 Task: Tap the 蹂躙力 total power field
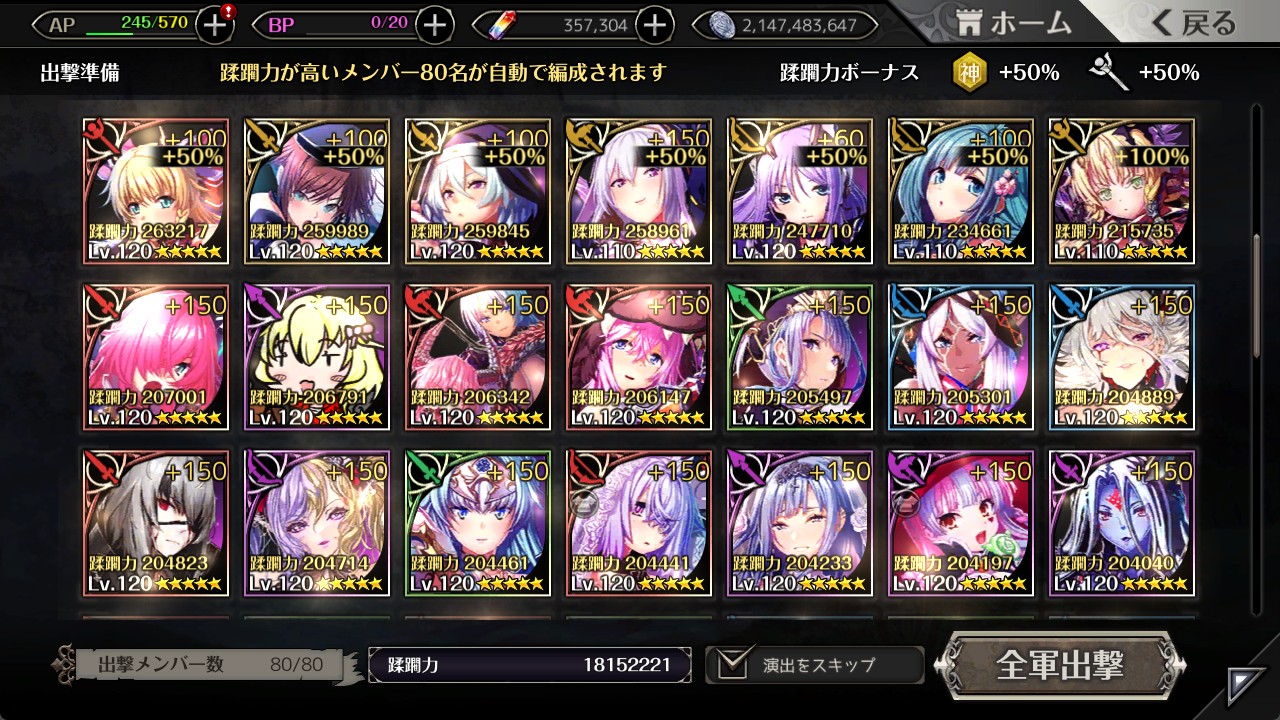(x=530, y=665)
